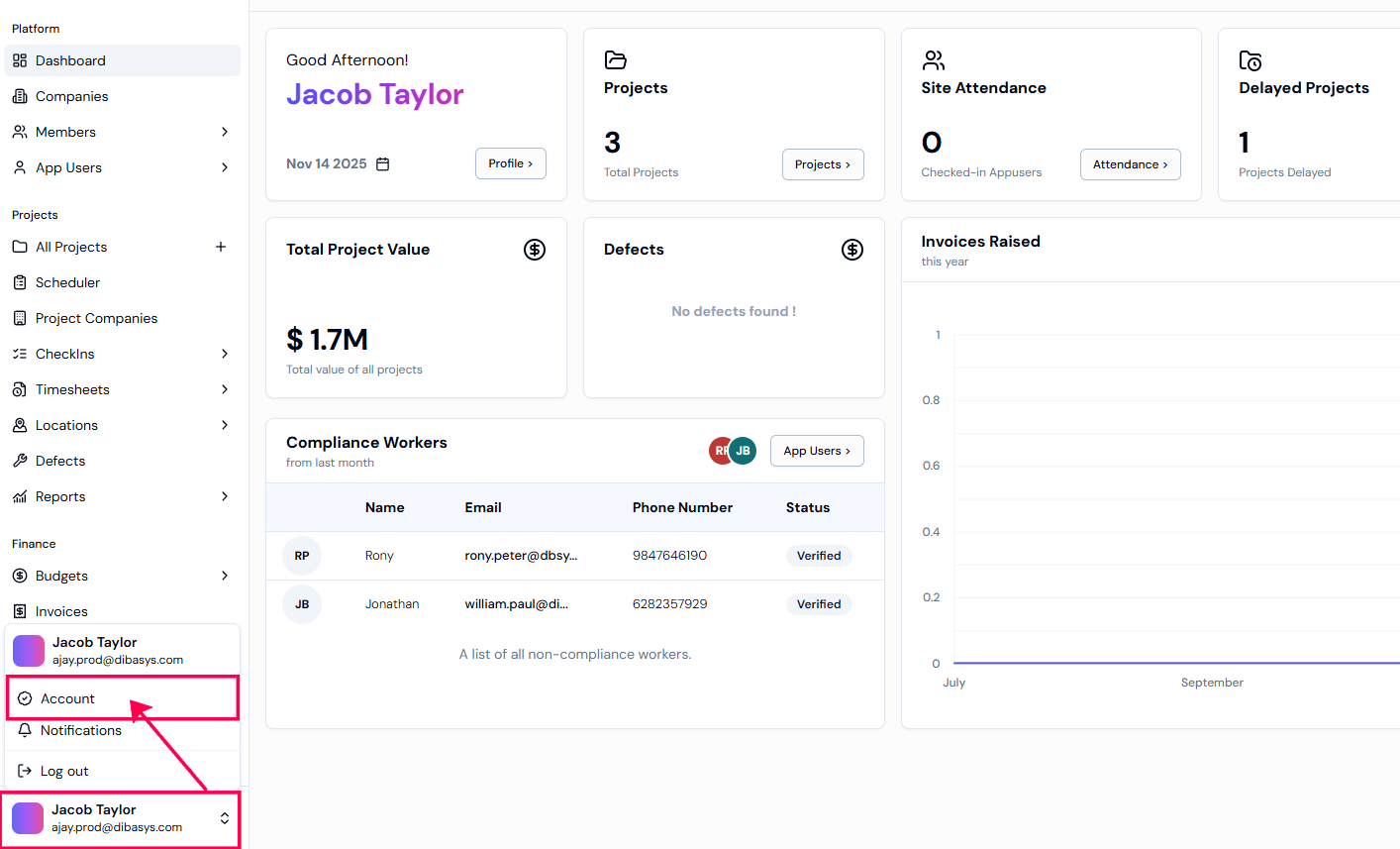The height and width of the screenshot is (849, 1400).
Task: Click the dollar icon on Total Project Value card
Action: pyautogui.click(x=535, y=250)
